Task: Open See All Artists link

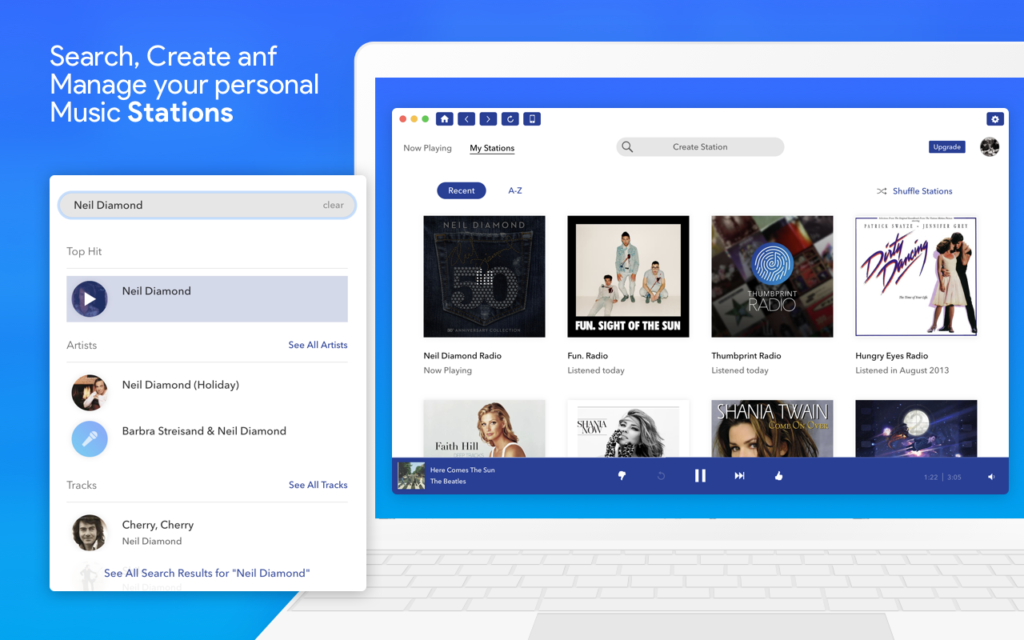Action: coord(318,345)
